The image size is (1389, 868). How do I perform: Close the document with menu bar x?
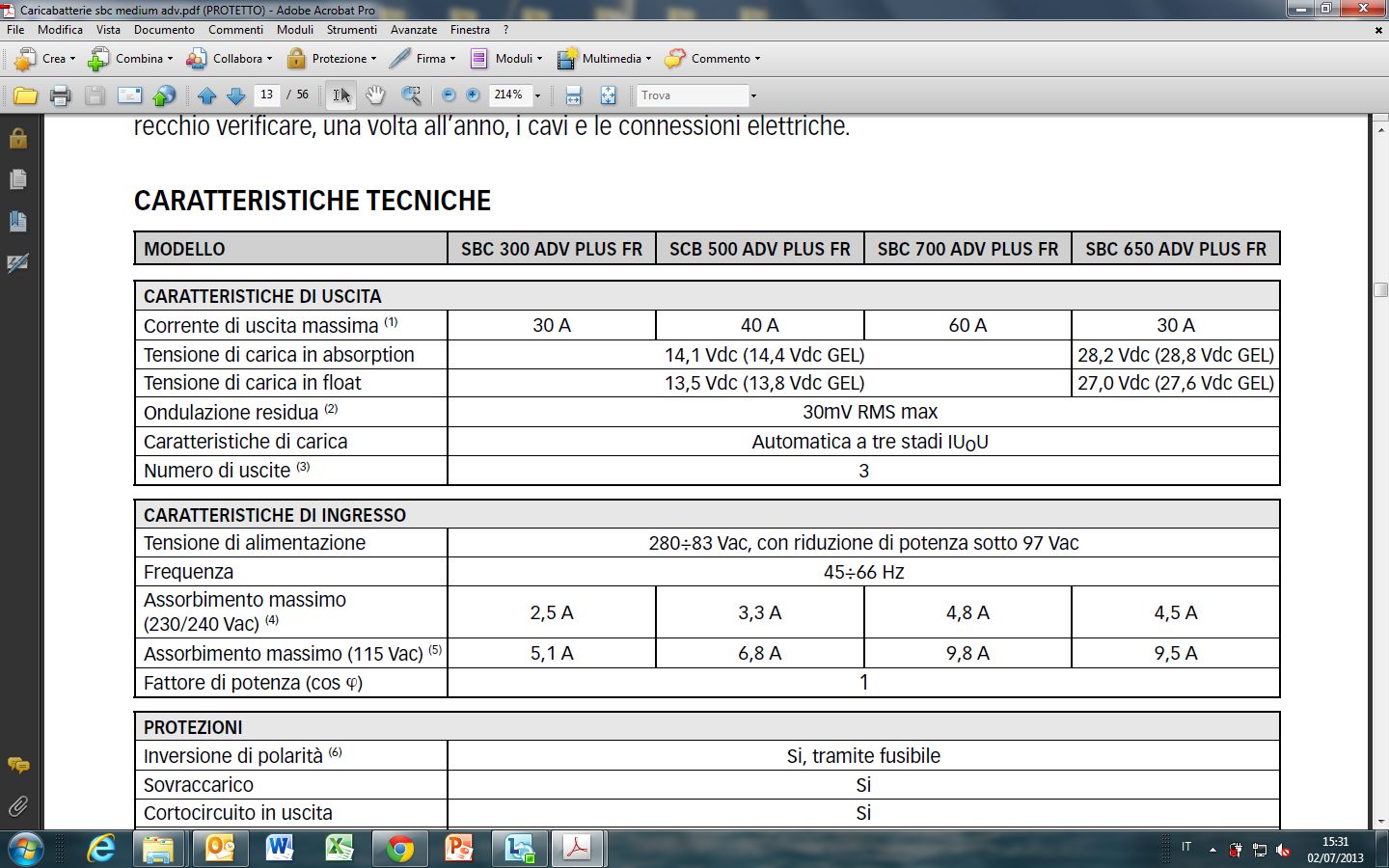click(x=1378, y=30)
